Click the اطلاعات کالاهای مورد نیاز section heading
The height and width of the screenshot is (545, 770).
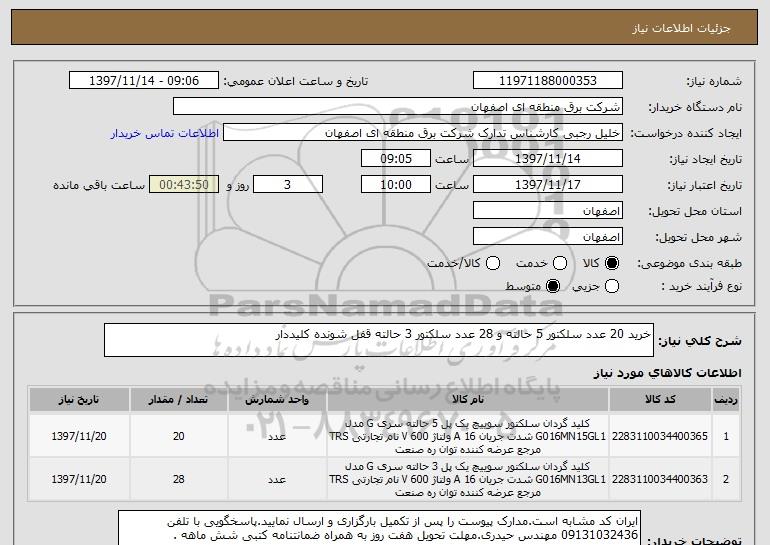click(x=667, y=373)
